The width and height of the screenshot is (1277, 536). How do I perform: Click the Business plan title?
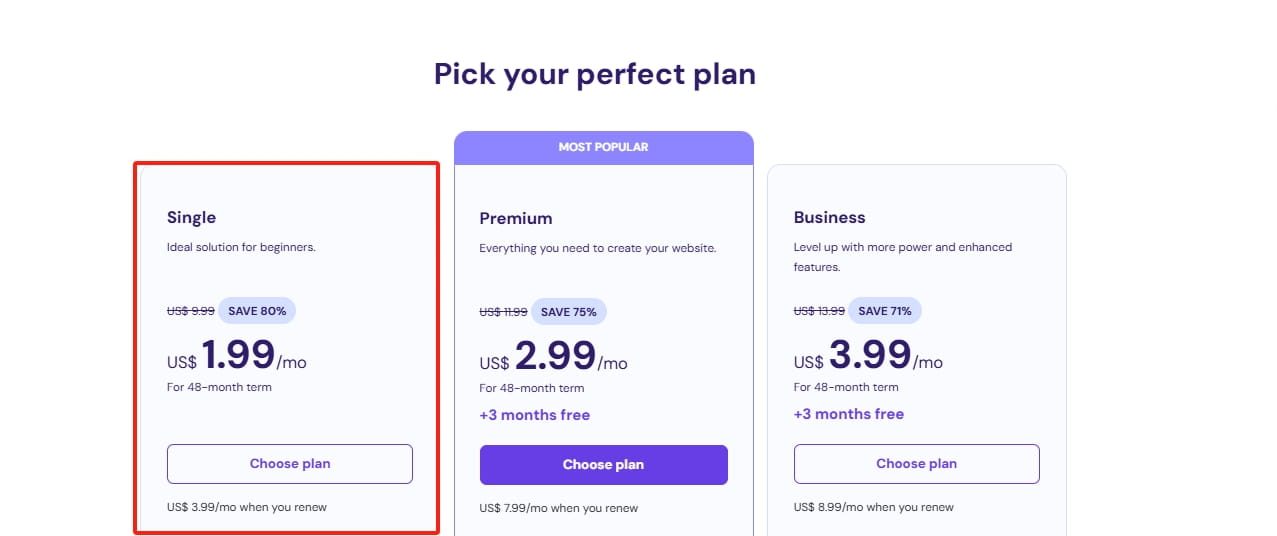(829, 217)
